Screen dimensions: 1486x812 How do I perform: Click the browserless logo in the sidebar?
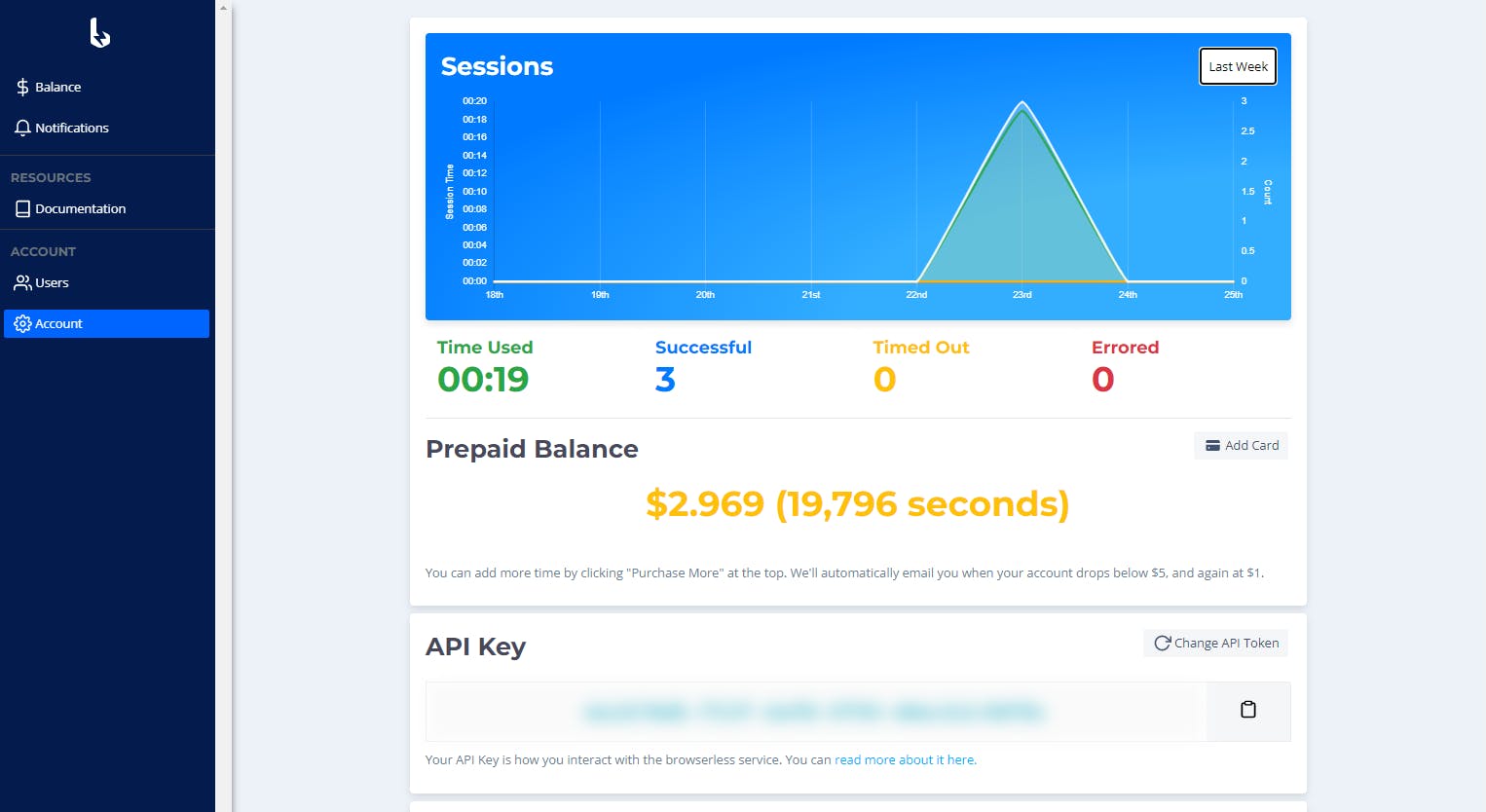point(99,33)
